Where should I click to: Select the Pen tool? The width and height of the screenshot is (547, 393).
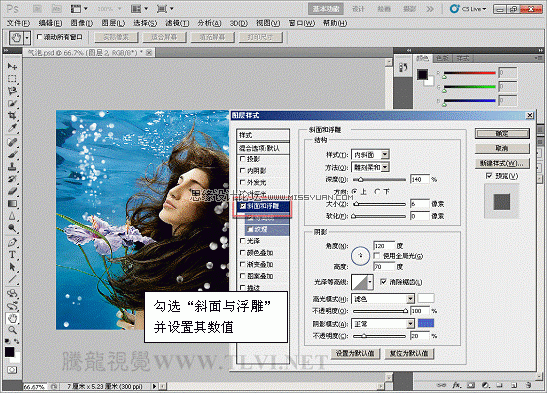12,242
